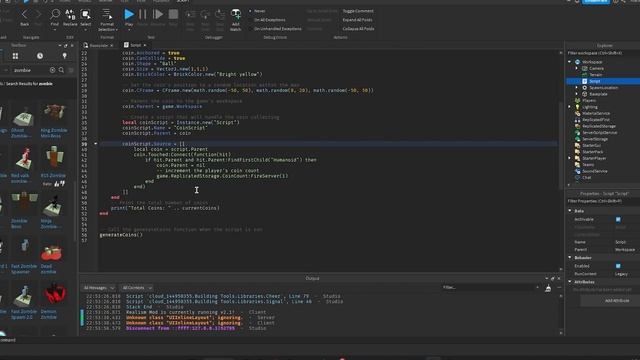
Task: Collapse the Data properties section
Action: click(x=570, y=211)
